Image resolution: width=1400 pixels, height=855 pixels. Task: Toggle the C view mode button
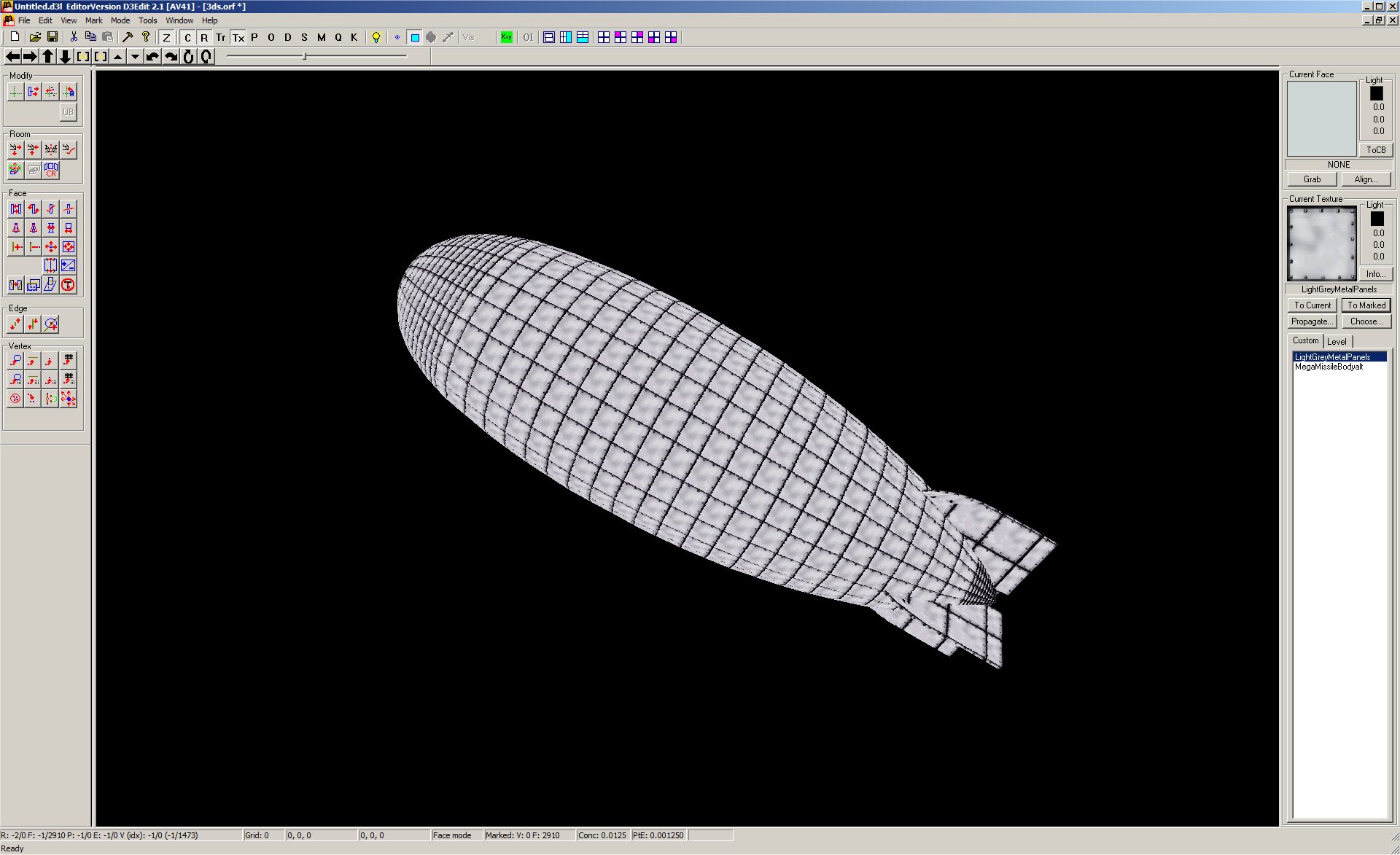tap(187, 37)
